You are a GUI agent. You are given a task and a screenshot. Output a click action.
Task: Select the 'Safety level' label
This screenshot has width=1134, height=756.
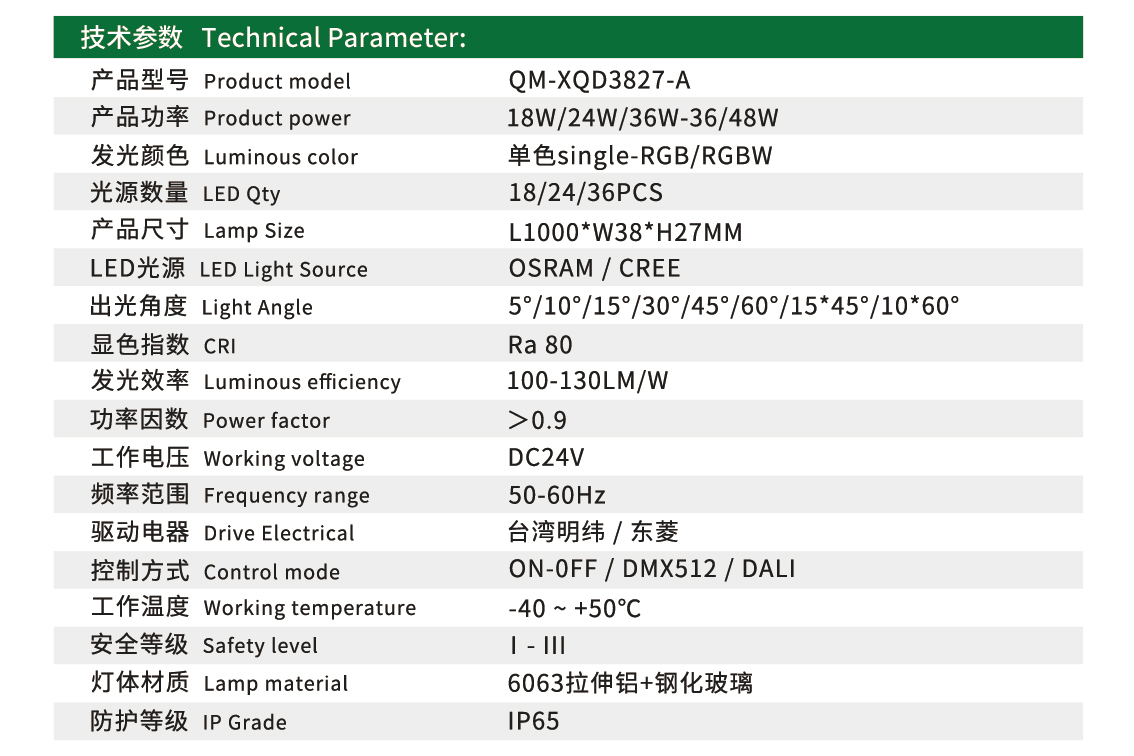(x=260, y=646)
